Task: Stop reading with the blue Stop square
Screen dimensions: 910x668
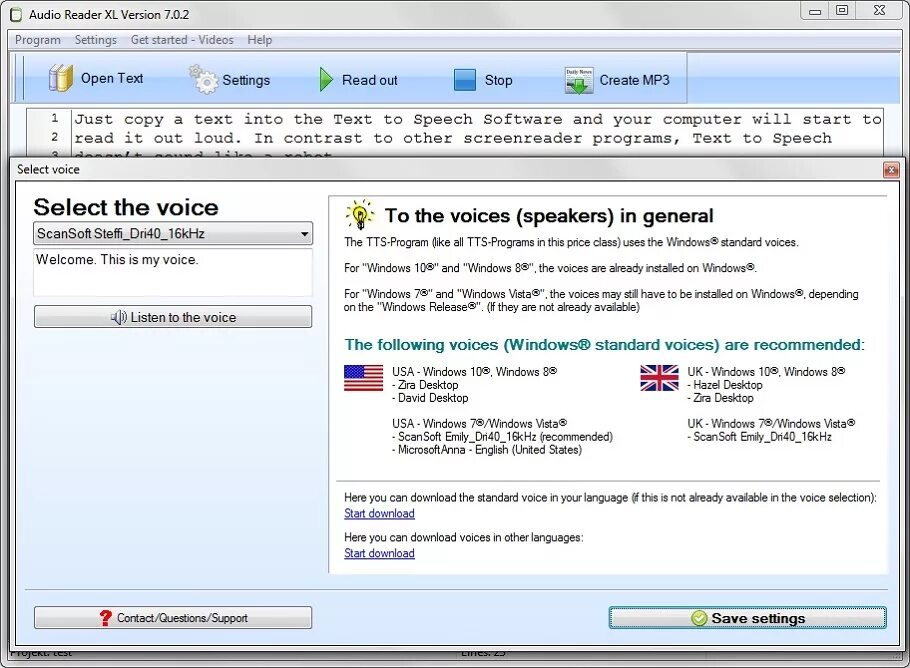Action: click(x=464, y=80)
